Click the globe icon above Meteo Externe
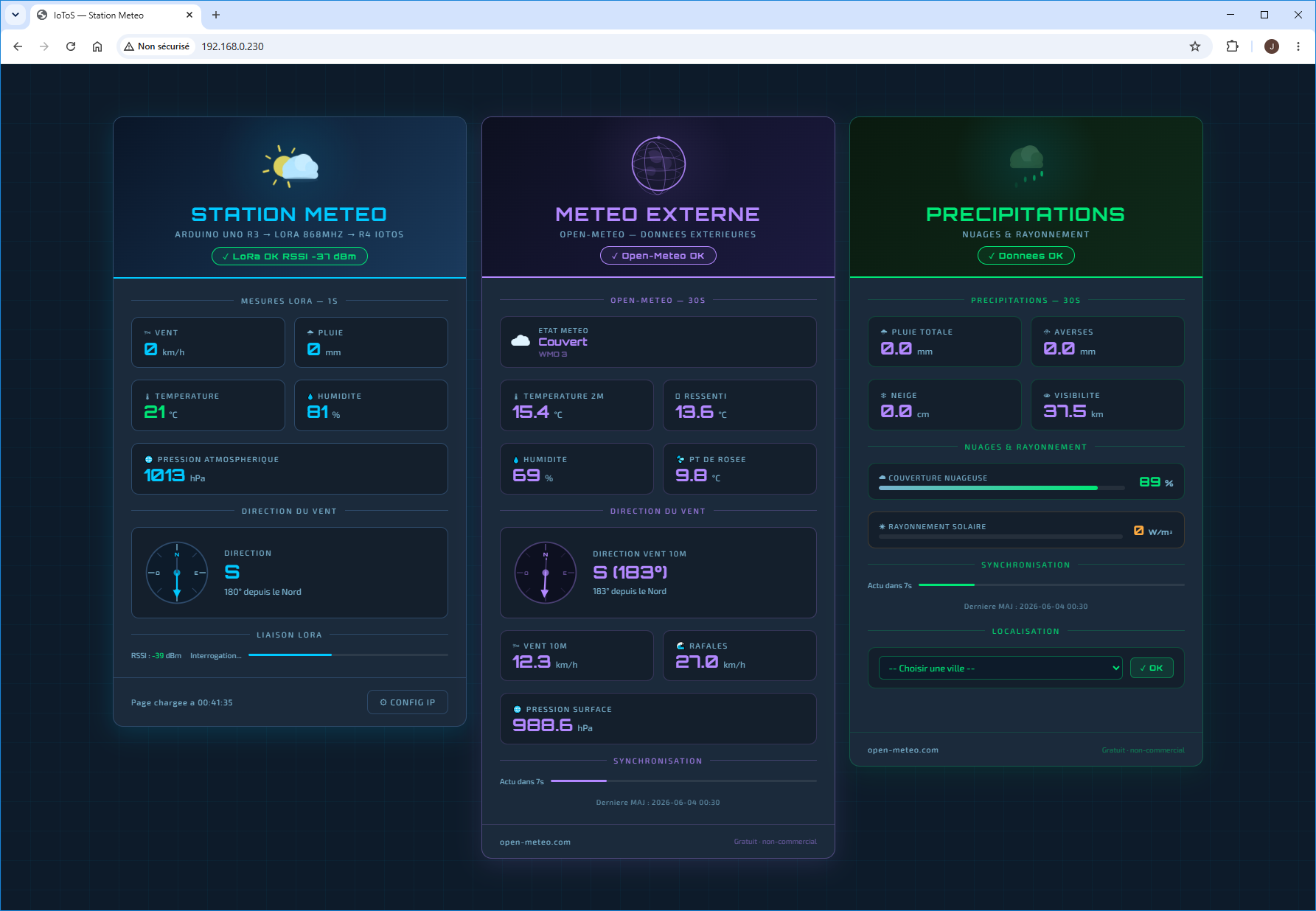 coord(658,164)
